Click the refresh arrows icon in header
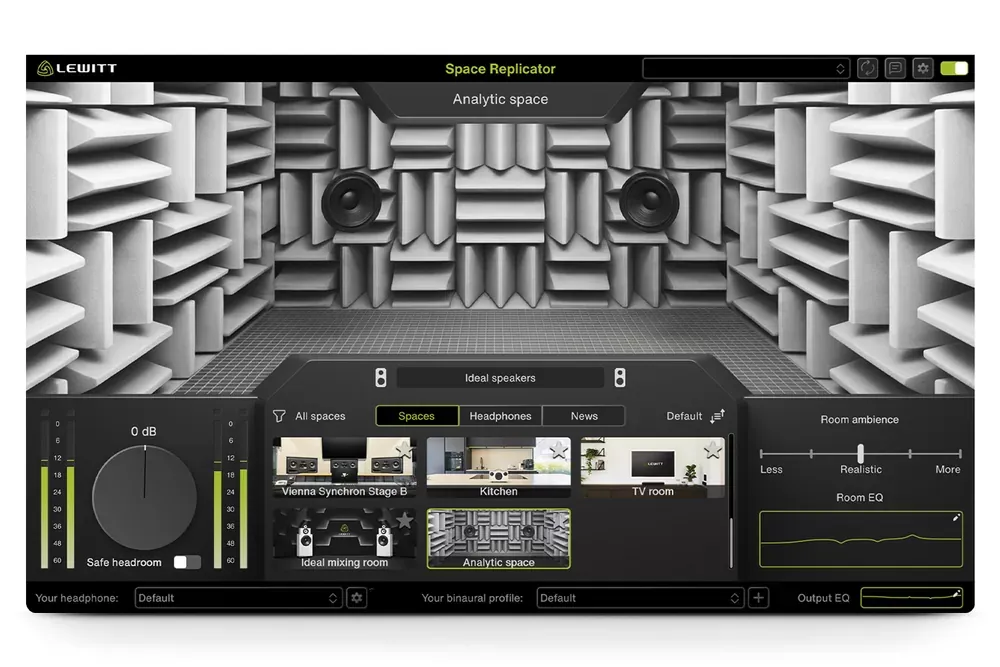The image size is (1000, 667). 867,68
